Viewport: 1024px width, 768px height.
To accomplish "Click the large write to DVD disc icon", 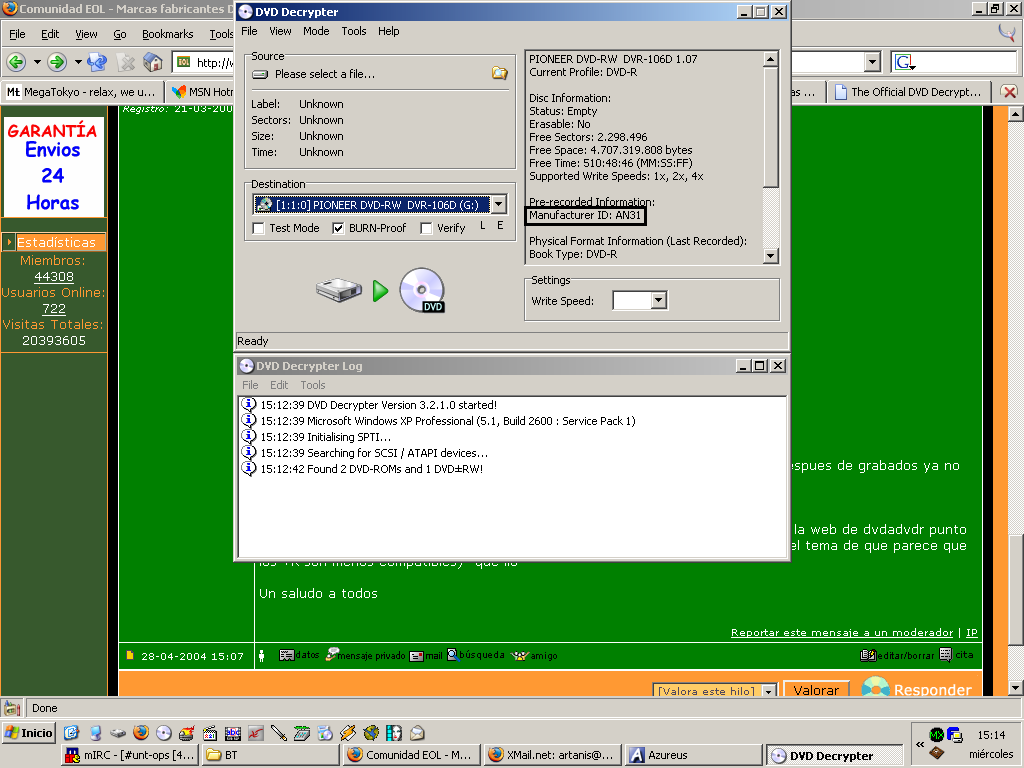I will pos(422,290).
